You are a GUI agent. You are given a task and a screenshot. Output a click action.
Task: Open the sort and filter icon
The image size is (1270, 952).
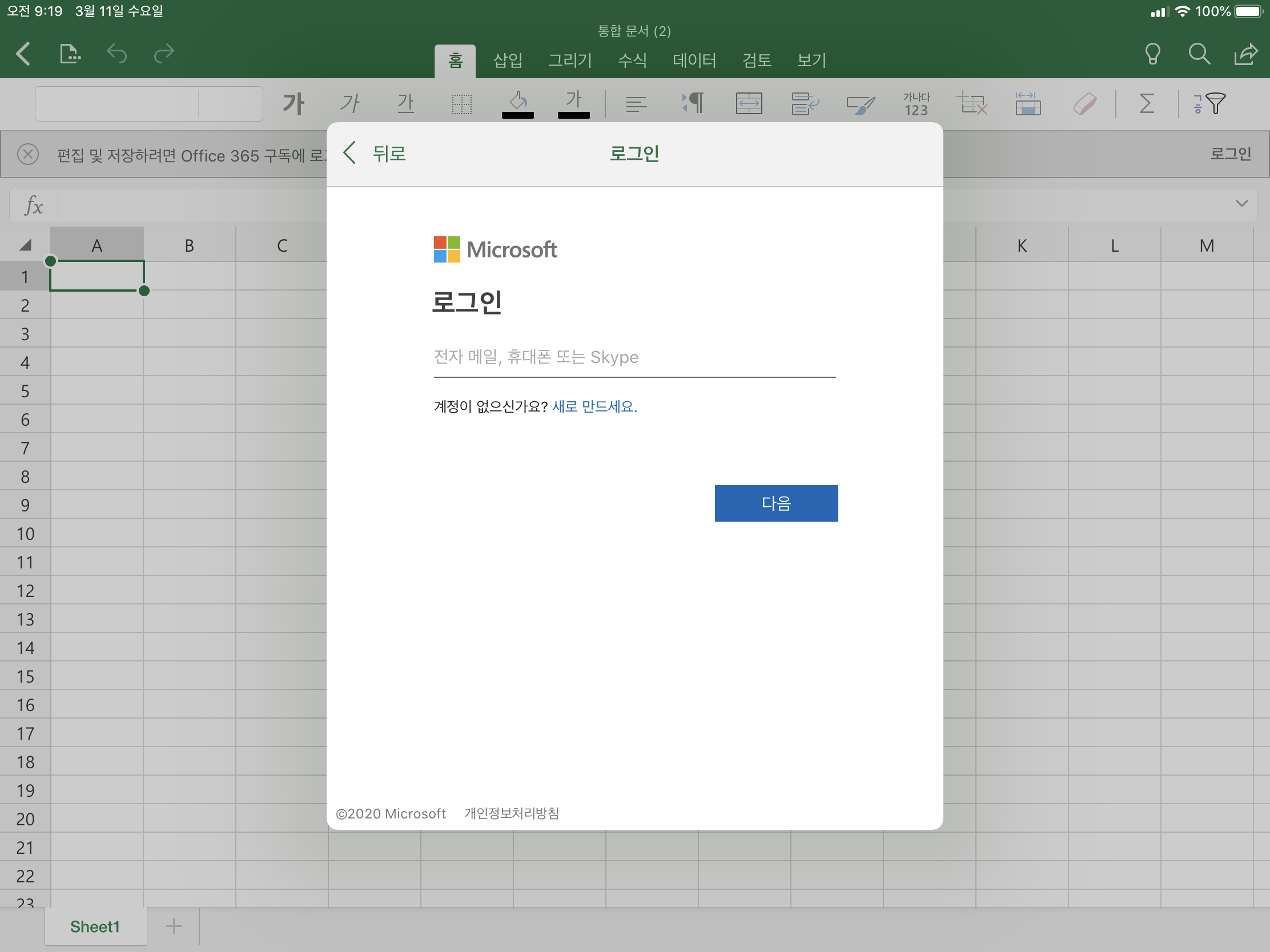(1209, 104)
